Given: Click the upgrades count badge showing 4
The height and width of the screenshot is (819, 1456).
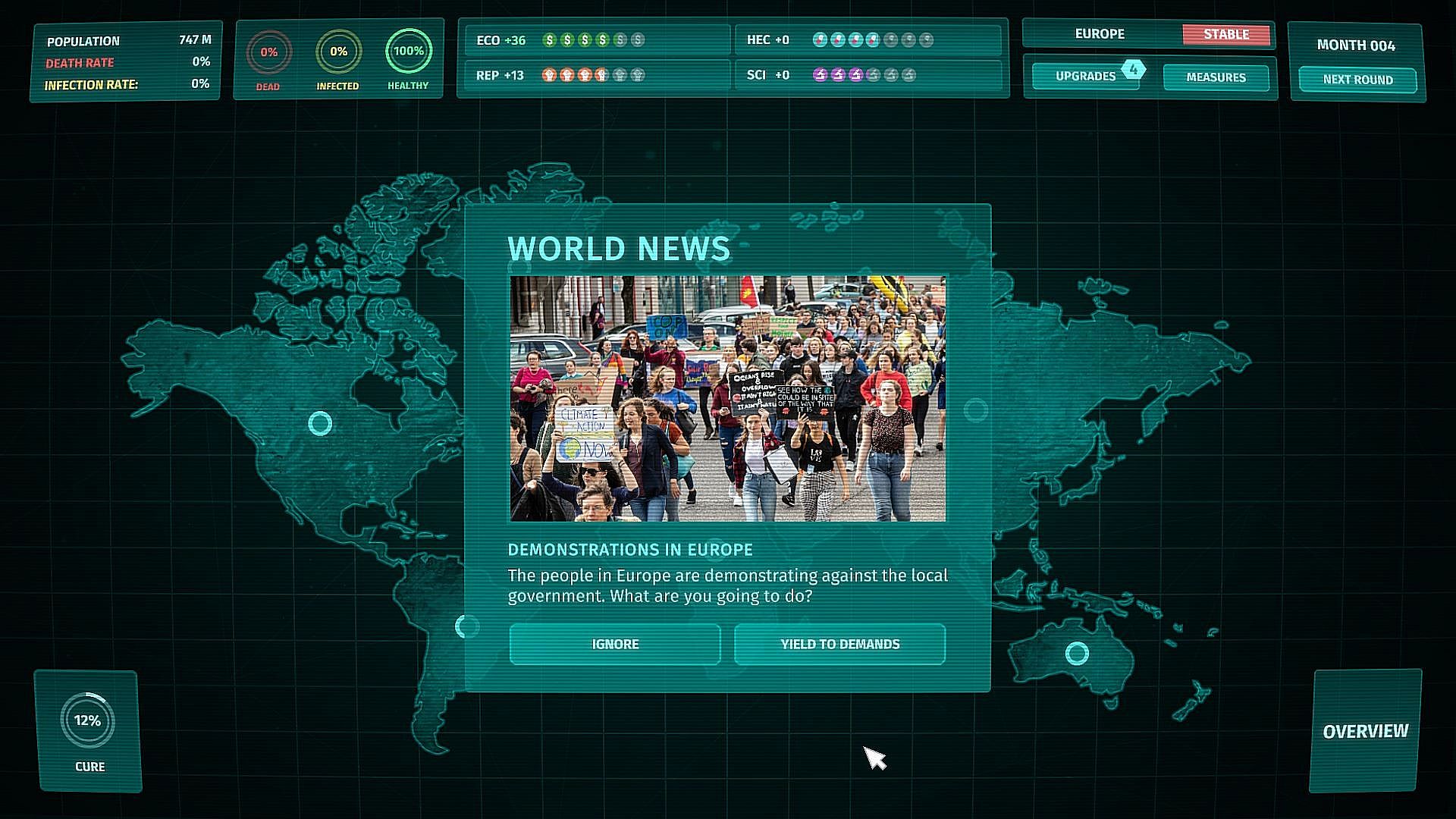Looking at the screenshot, I should tap(1133, 69).
